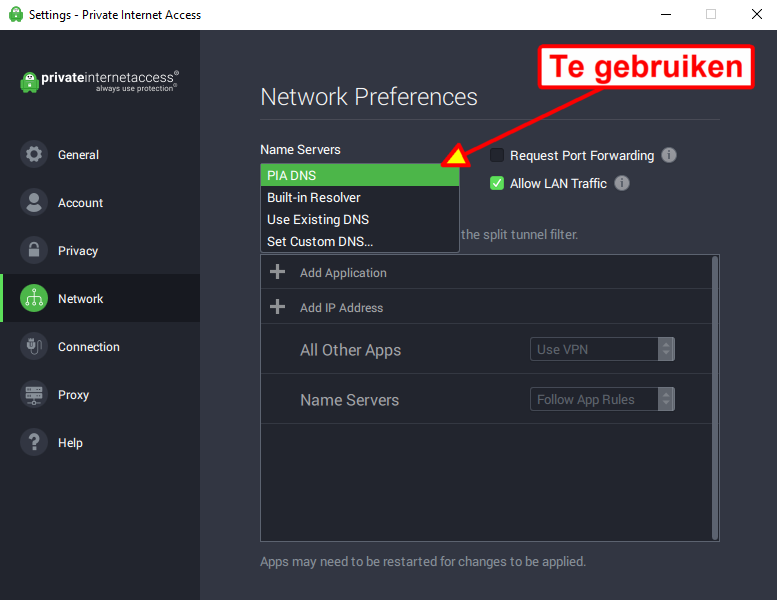Open the Connection settings label

[x=89, y=347]
